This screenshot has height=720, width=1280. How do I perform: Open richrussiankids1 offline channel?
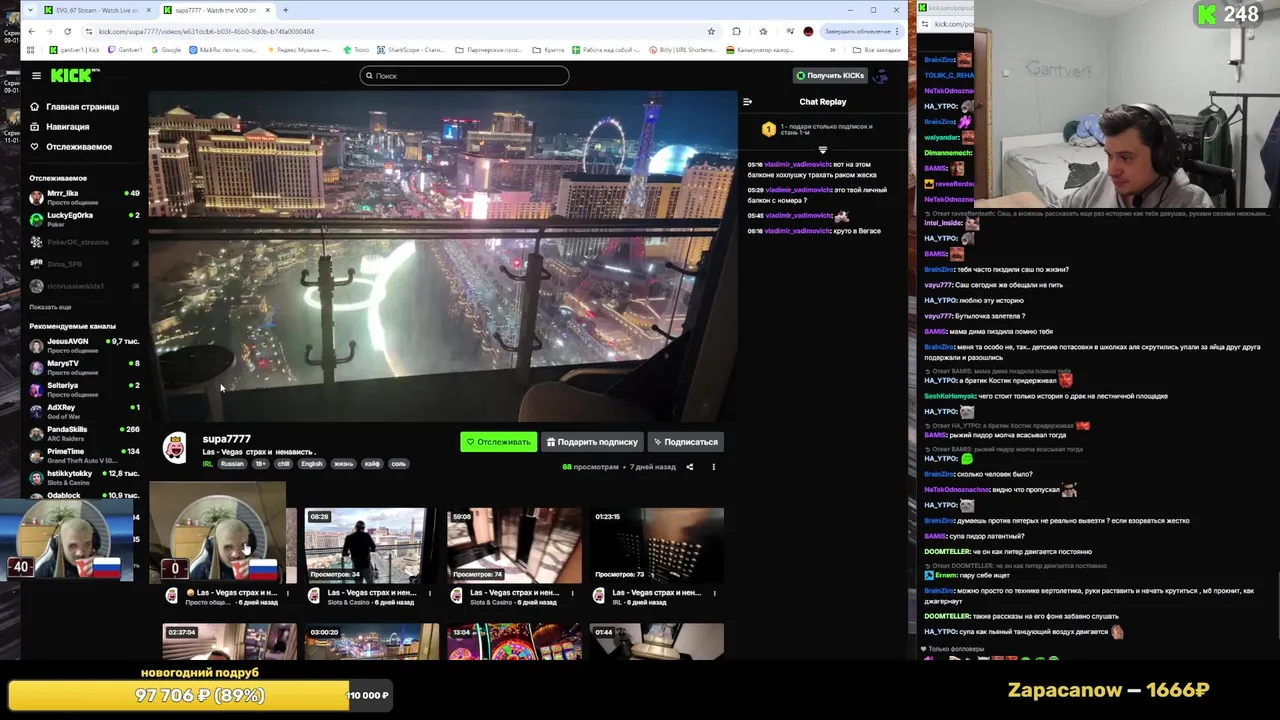[84, 286]
